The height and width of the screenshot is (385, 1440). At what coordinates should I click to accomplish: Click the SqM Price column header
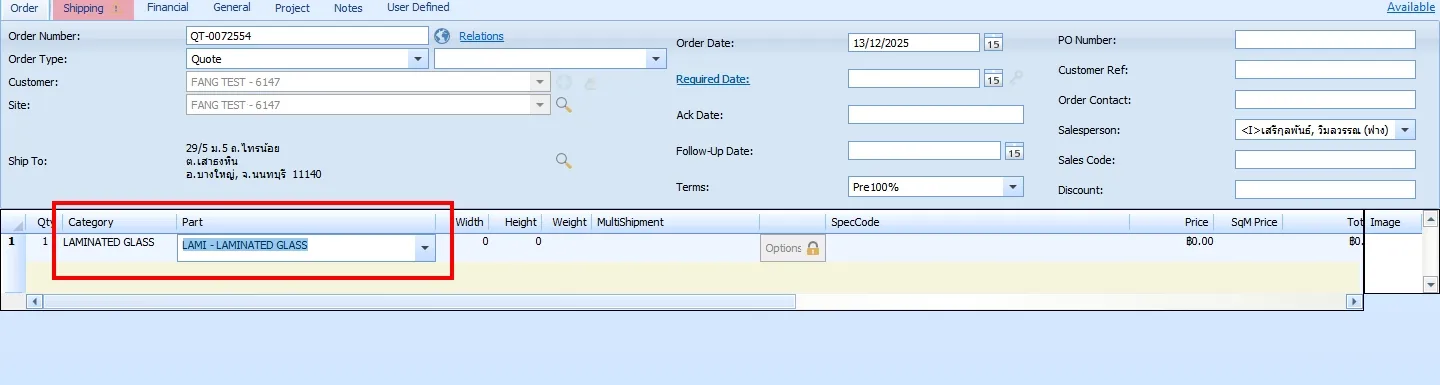coord(1248,222)
